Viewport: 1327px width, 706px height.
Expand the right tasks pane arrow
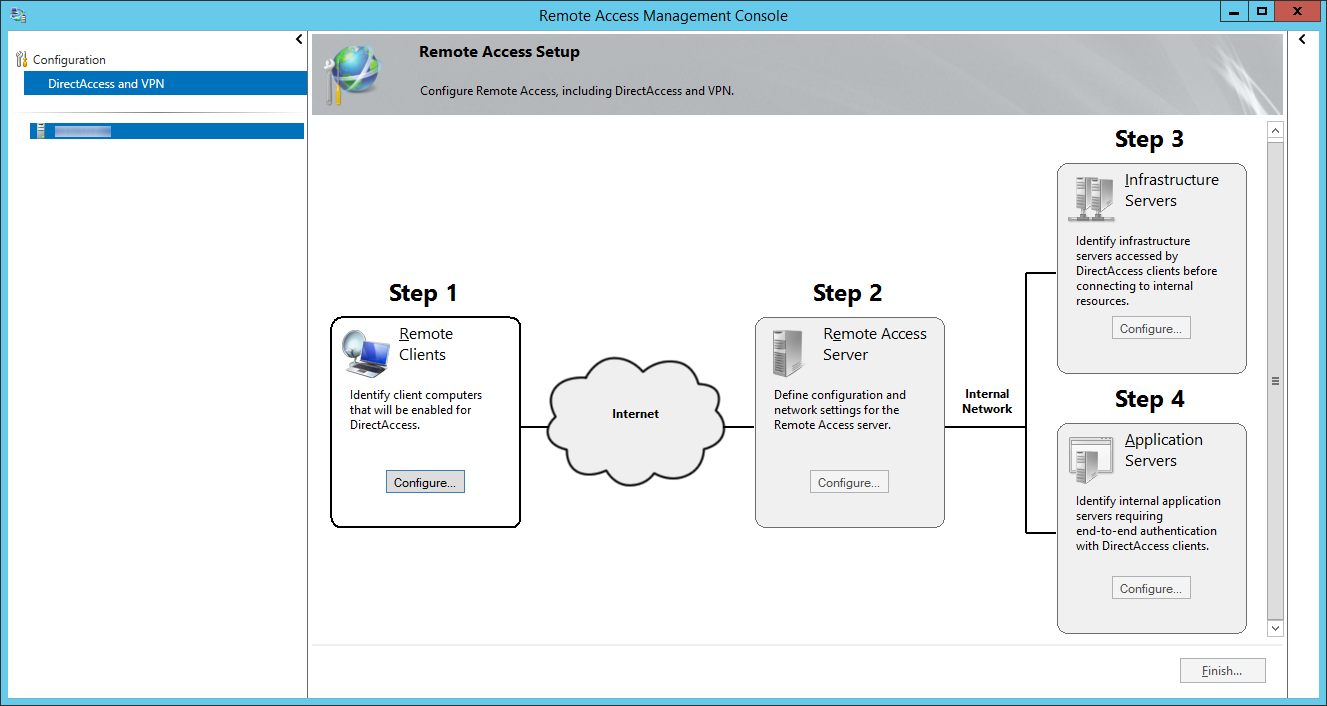1302,39
